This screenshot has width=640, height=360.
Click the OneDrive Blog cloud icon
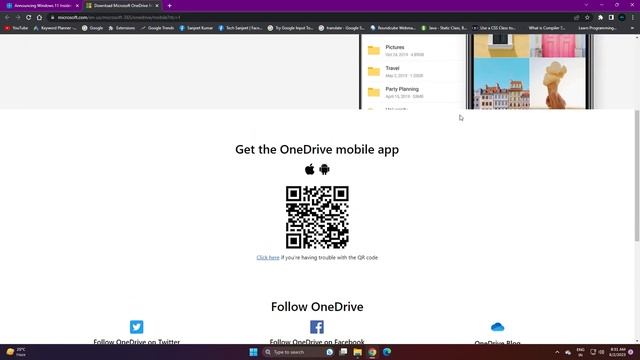tap(497, 327)
